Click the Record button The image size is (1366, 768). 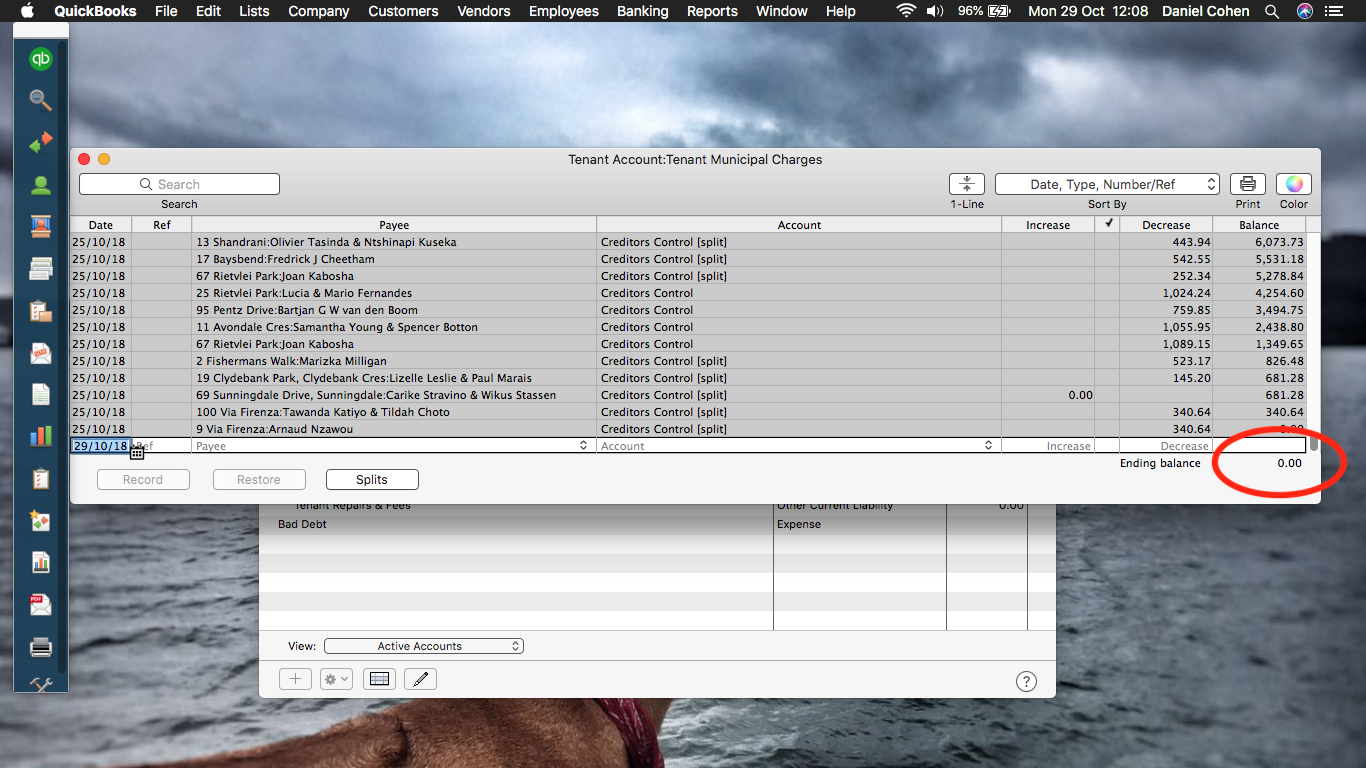coord(143,479)
